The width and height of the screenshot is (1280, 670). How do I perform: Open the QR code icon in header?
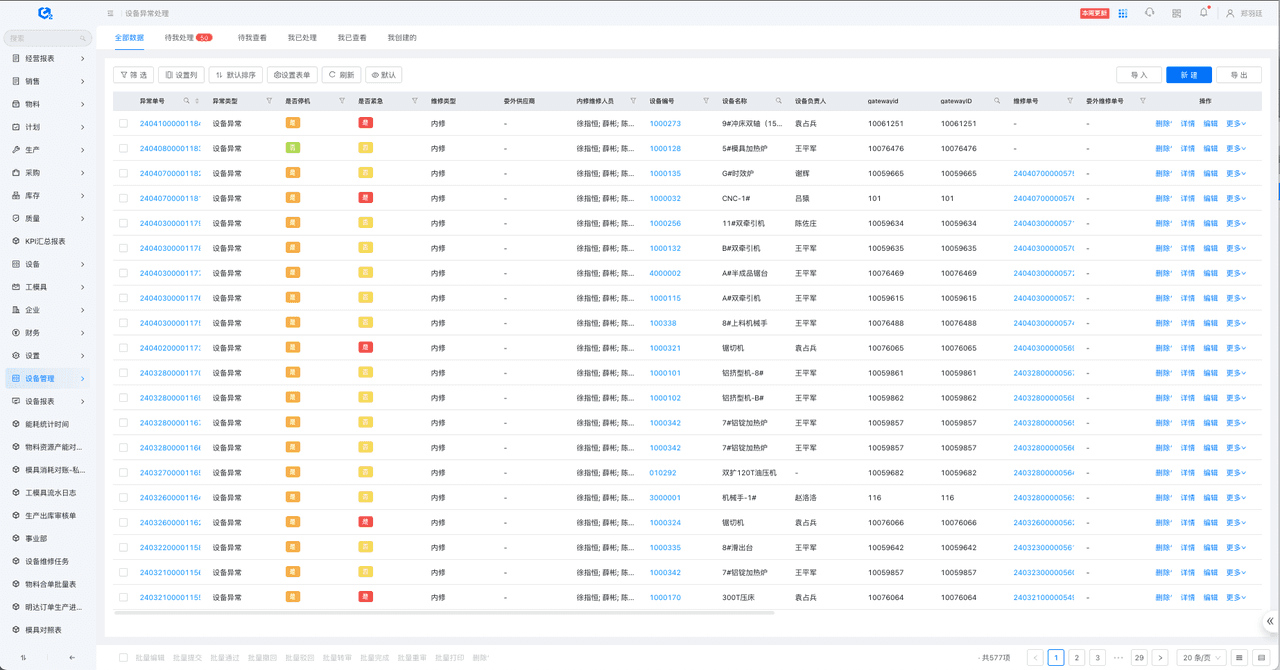click(x=1176, y=14)
